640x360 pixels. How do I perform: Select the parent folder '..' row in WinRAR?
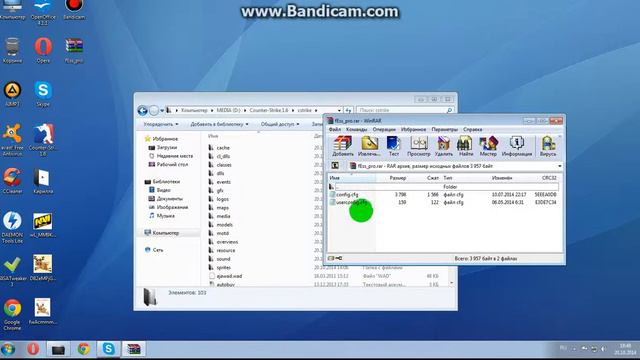[443, 187]
